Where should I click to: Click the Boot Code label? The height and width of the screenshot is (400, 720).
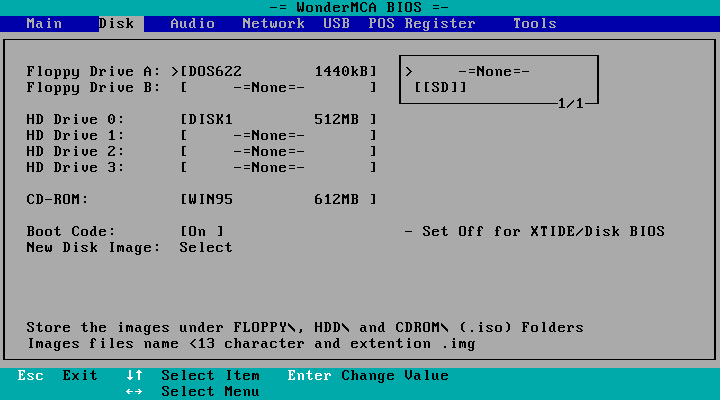pyautogui.click(x=71, y=231)
